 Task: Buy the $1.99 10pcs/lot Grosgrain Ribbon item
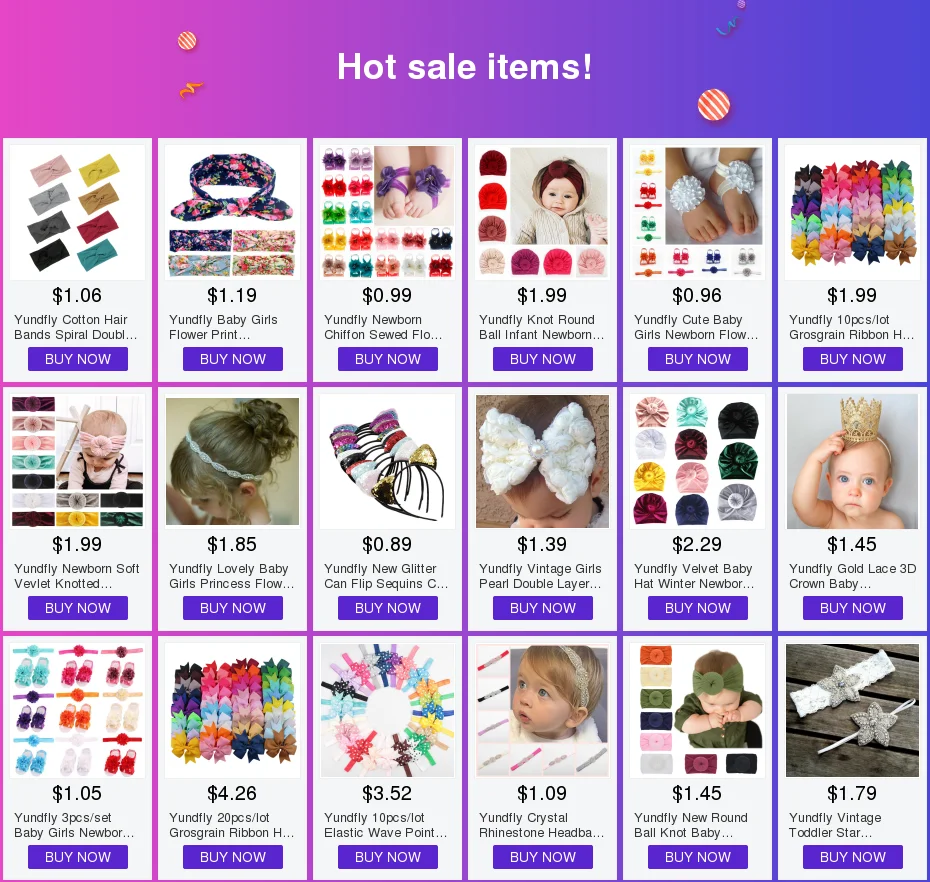pos(852,359)
